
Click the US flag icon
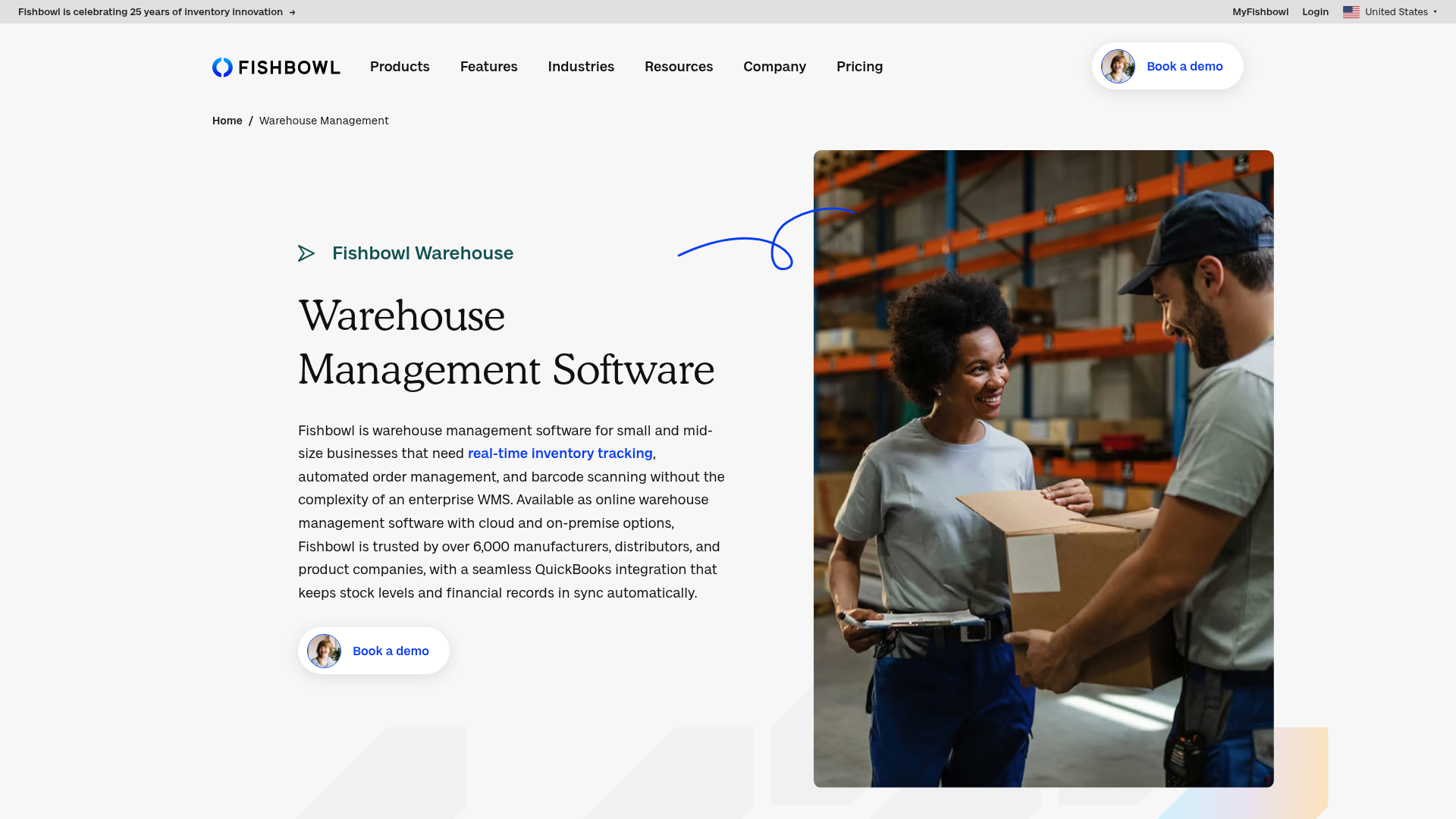point(1351,11)
